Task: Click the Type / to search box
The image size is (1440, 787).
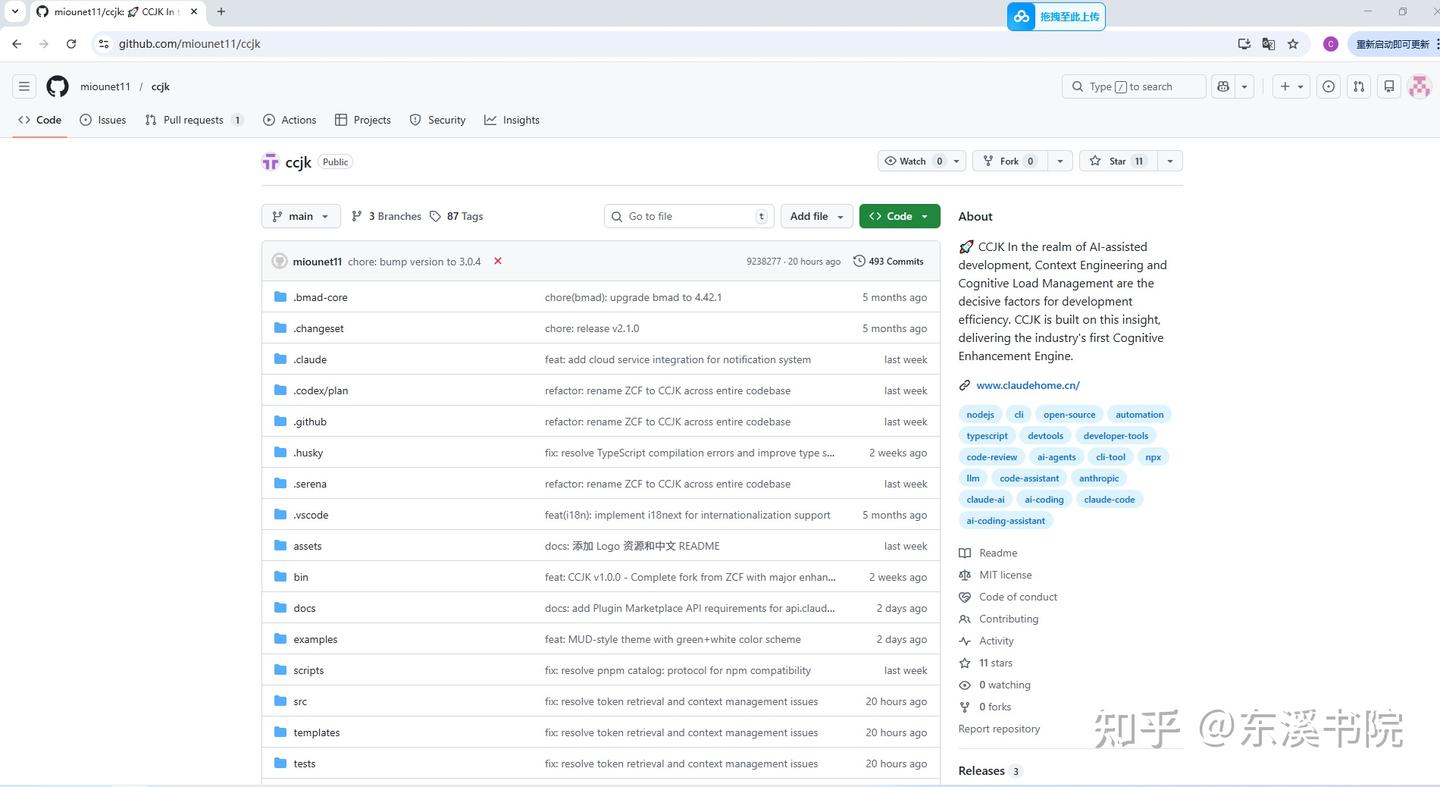Action: pyautogui.click(x=1134, y=87)
